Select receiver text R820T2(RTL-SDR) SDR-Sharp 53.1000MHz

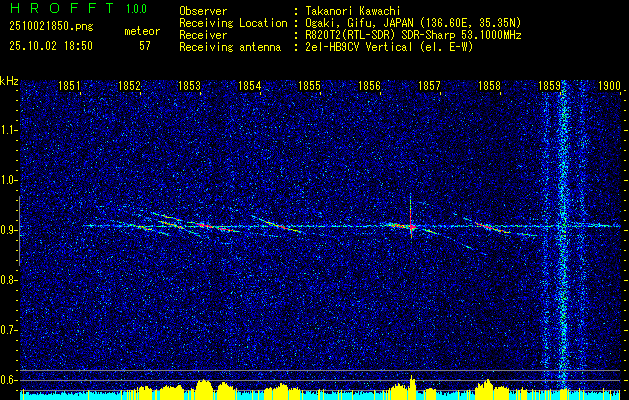coord(413,35)
